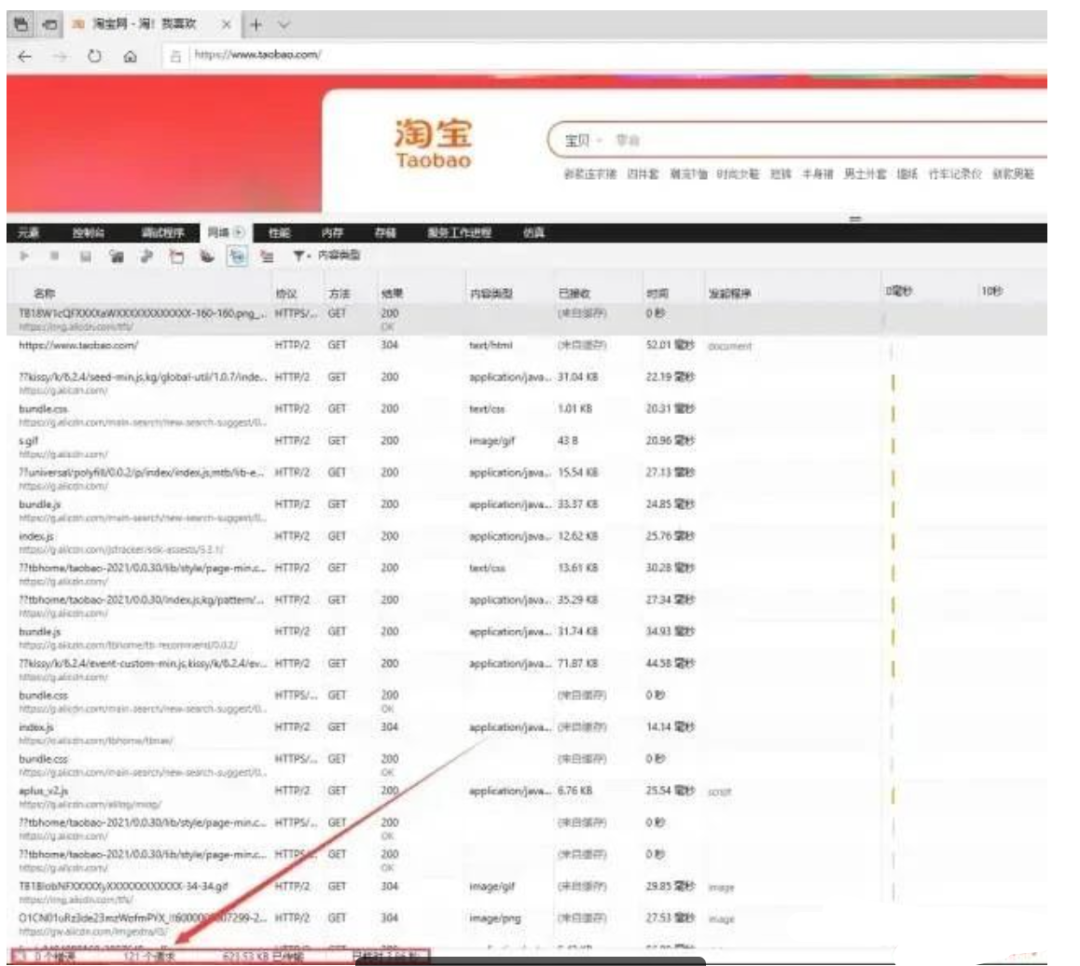
Task: Click the document initiator cell
Action: click(x=729, y=346)
